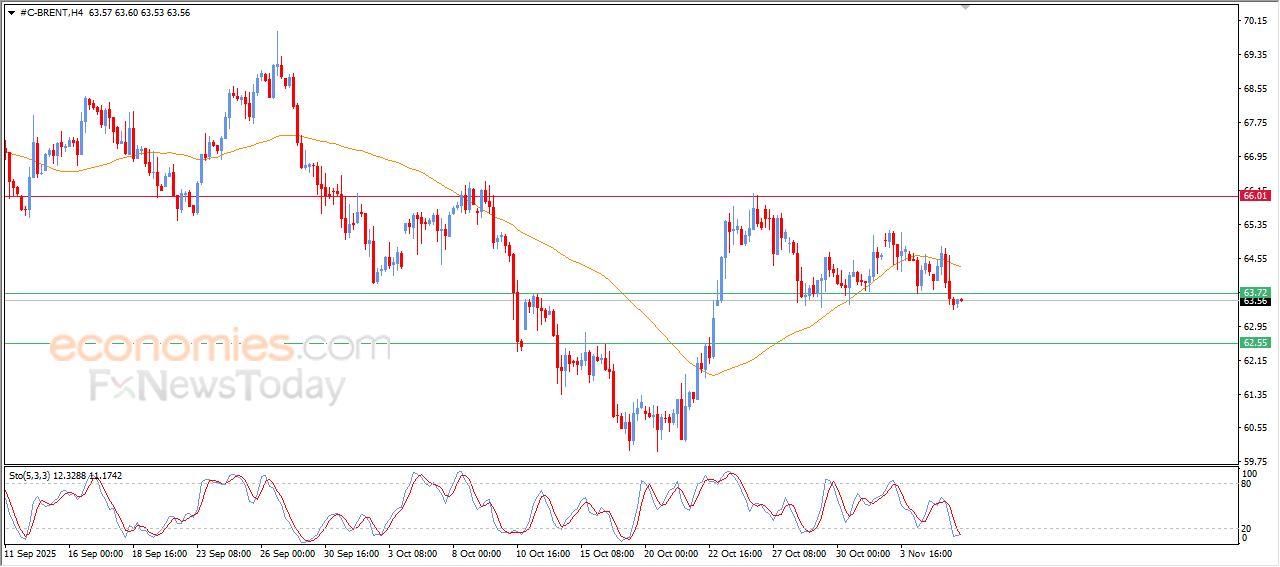Click the 66.95 price axis label

coord(1254,157)
